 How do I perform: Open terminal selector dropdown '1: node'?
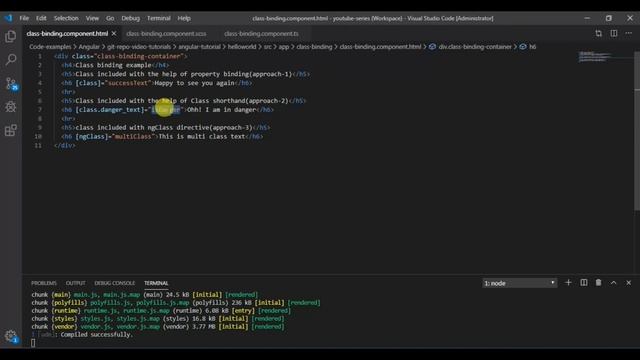pyautogui.click(x=519, y=283)
